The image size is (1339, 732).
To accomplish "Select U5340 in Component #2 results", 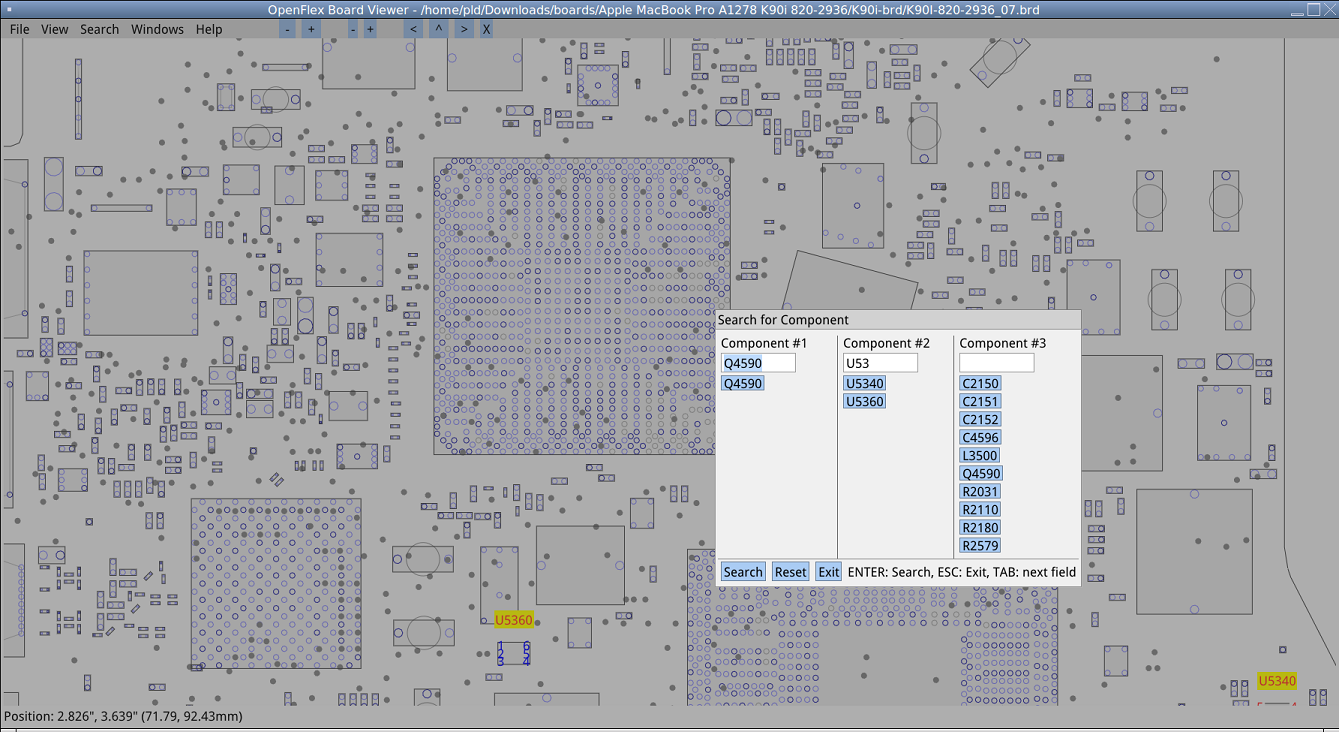I will click(x=865, y=384).
